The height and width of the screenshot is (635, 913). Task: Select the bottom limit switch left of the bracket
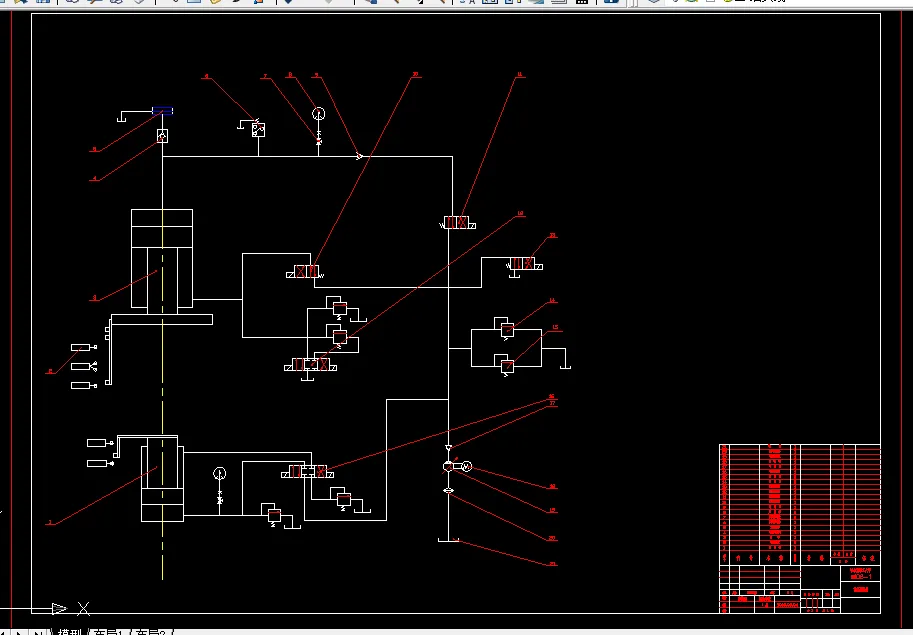[x=83, y=385]
